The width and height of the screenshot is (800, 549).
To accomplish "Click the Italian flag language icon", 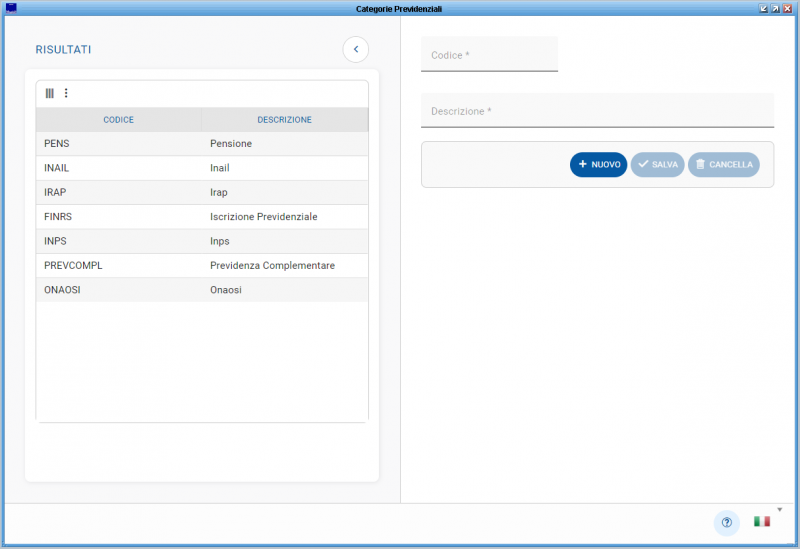I will (x=762, y=522).
